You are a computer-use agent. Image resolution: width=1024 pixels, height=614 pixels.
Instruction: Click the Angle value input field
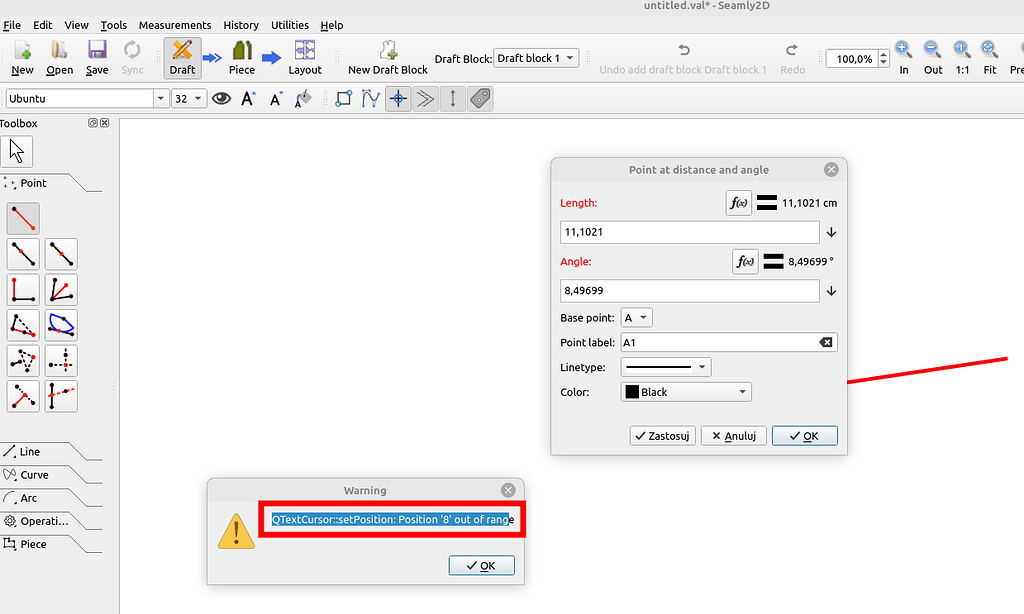(690, 290)
